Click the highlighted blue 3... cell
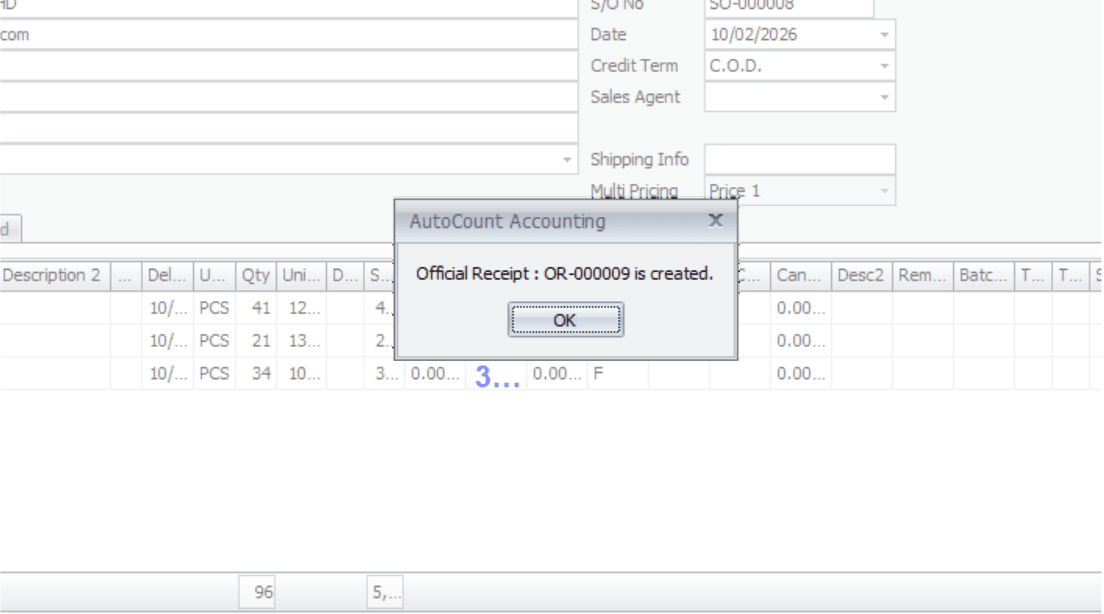The height and width of the screenshot is (614, 1104). coord(496,376)
